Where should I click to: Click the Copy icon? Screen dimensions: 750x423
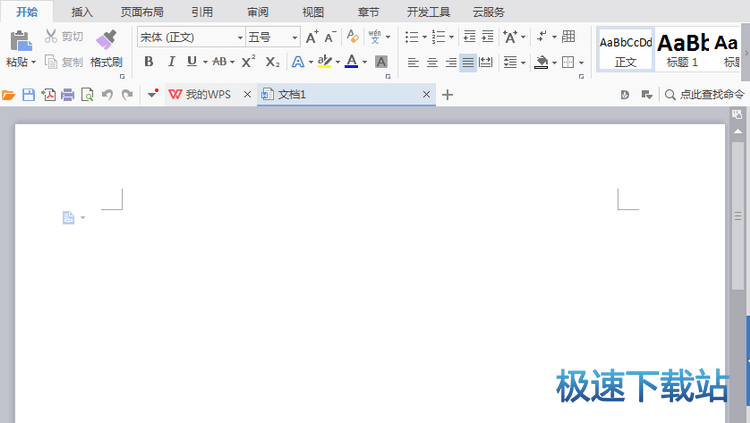click(x=51, y=62)
